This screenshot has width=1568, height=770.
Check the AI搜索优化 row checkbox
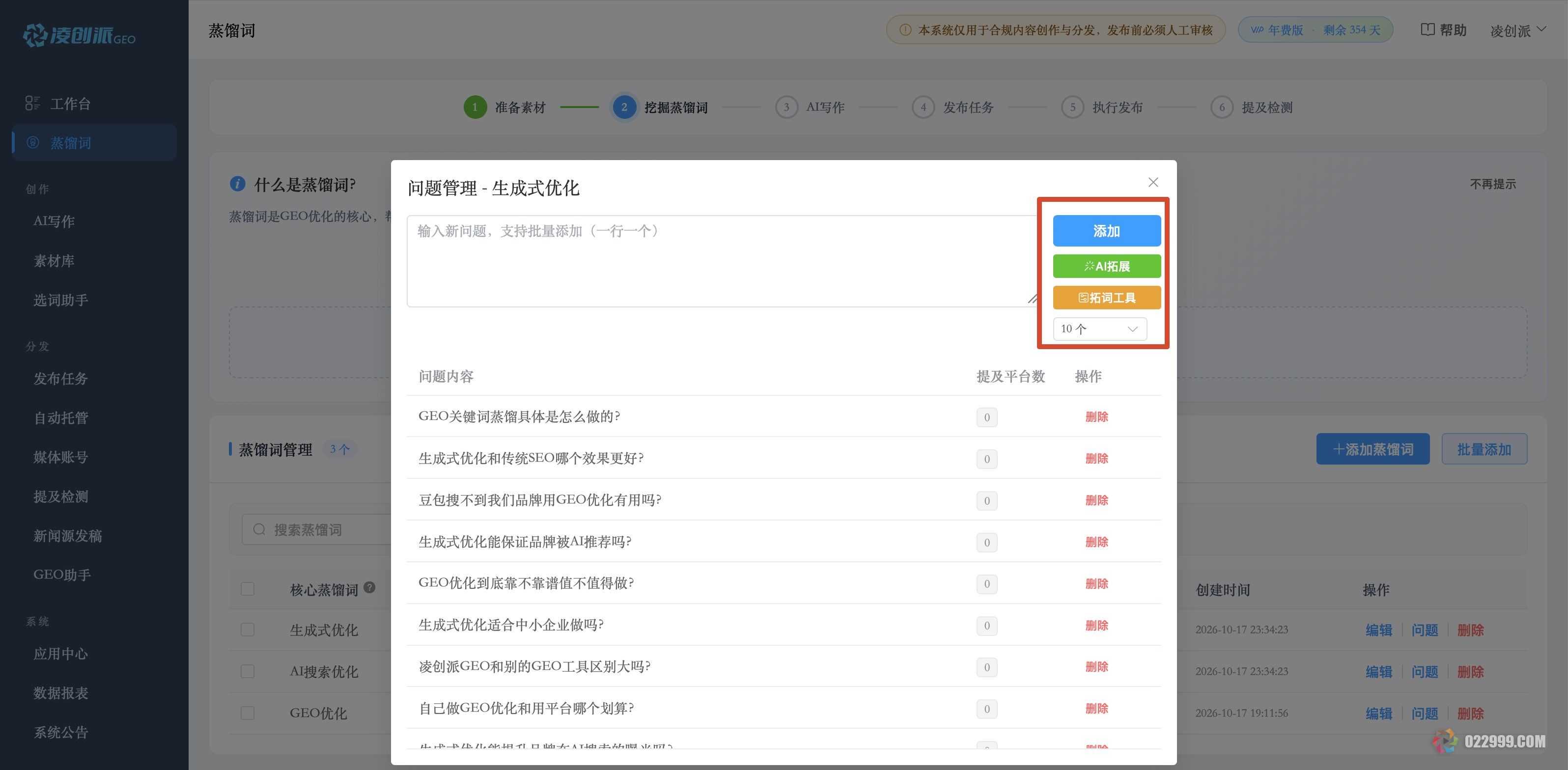[x=247, y=671]
